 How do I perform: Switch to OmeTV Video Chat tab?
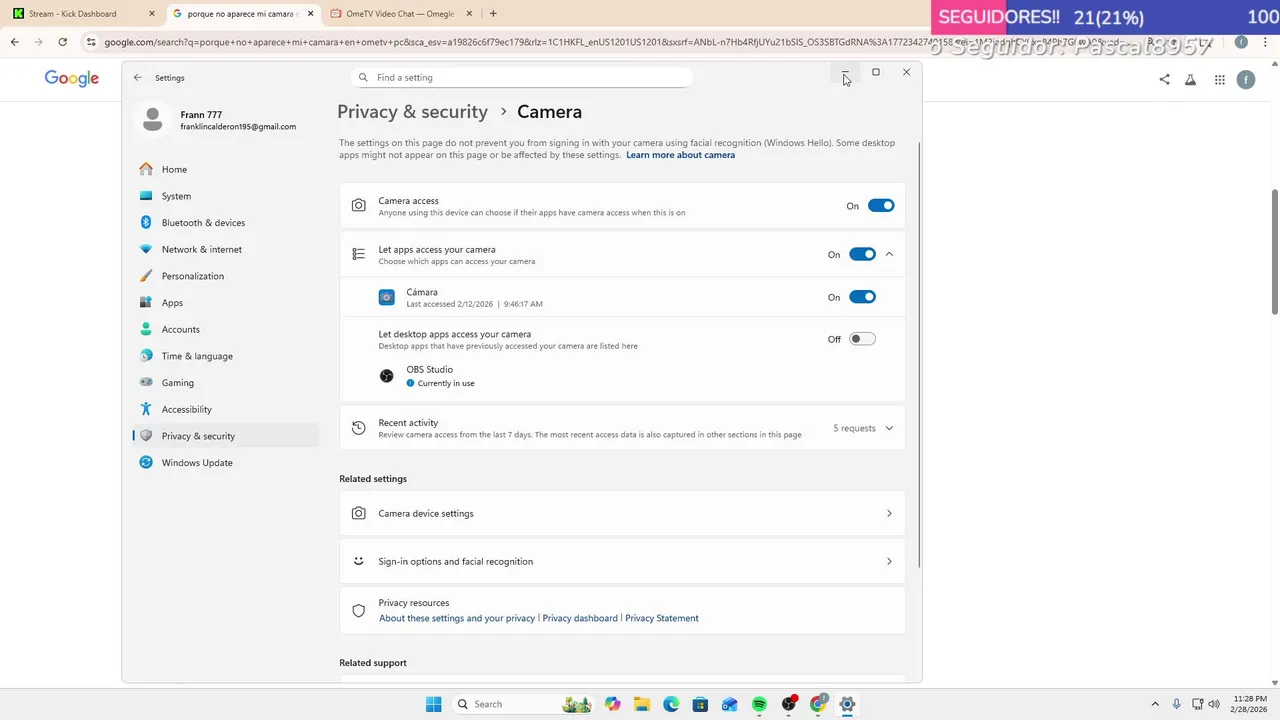[400, 14]
